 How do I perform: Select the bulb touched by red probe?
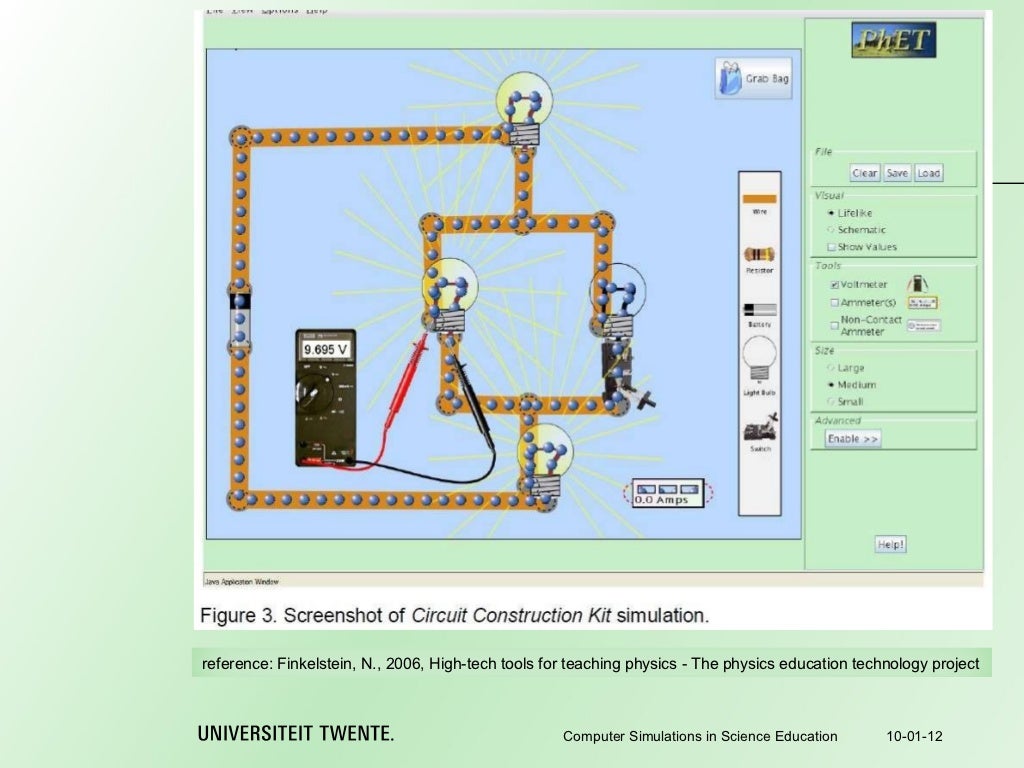coord(449,296)
